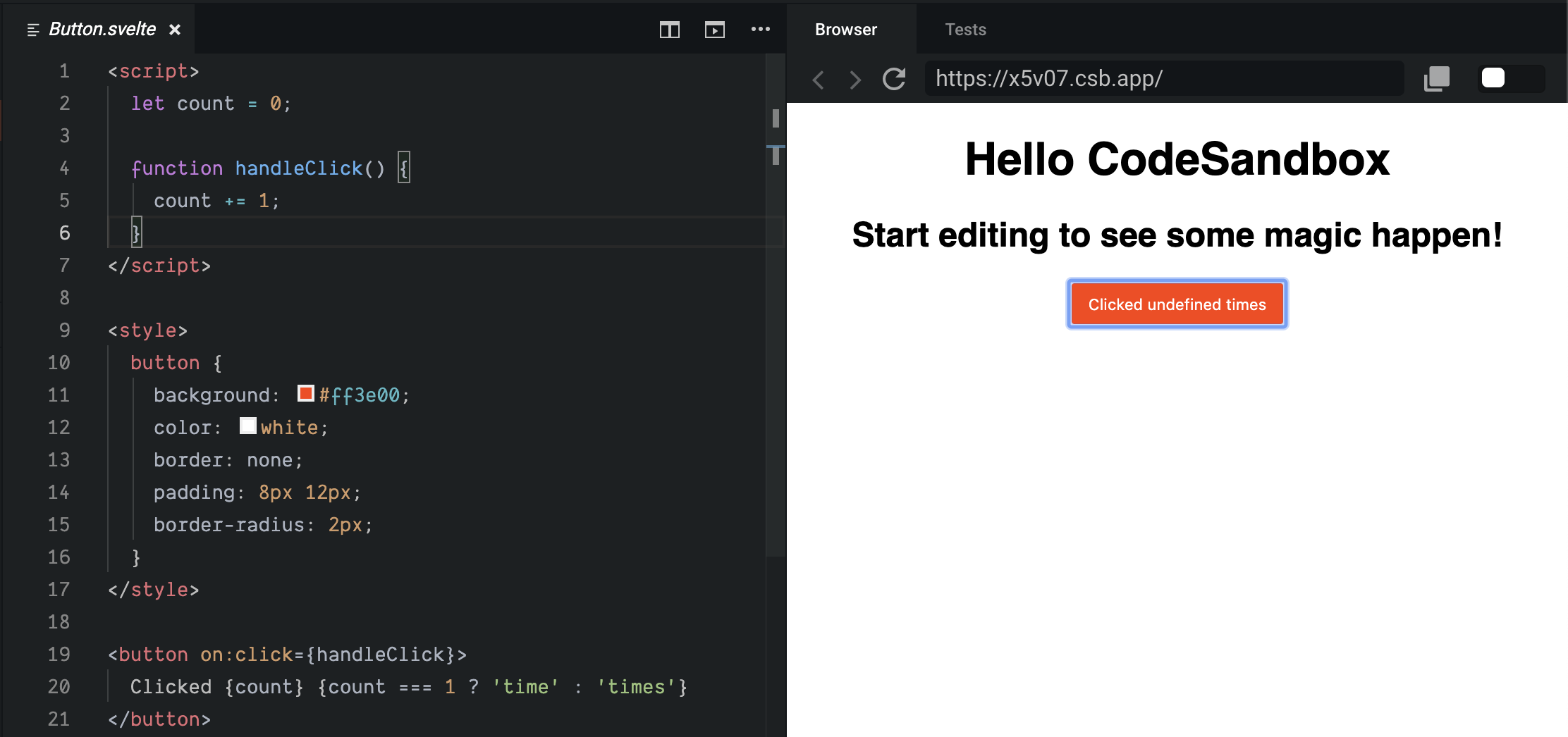
Task: Click the opening <style> tag on line 9
Action: (147, 330)
